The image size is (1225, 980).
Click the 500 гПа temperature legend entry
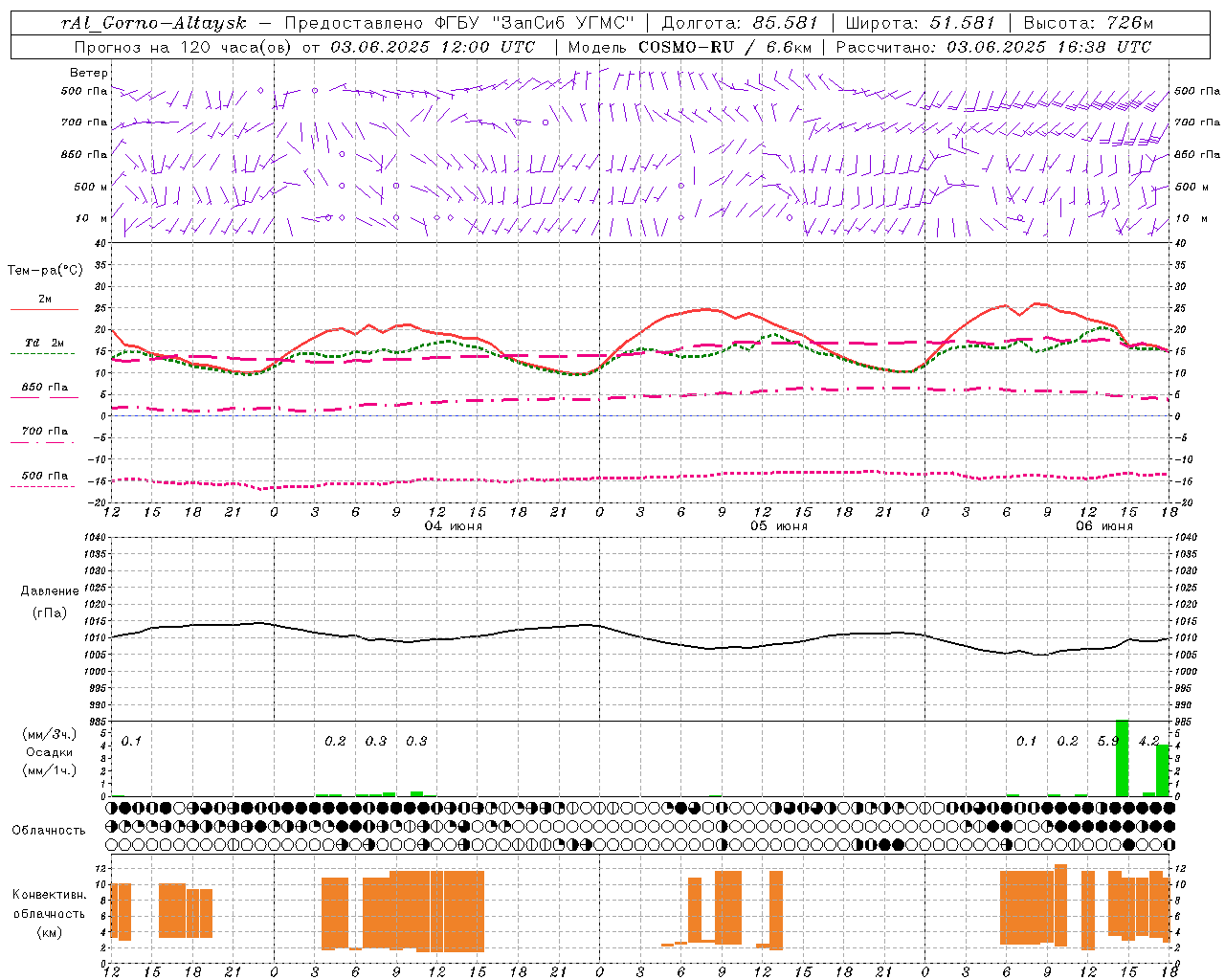point(44,479)
